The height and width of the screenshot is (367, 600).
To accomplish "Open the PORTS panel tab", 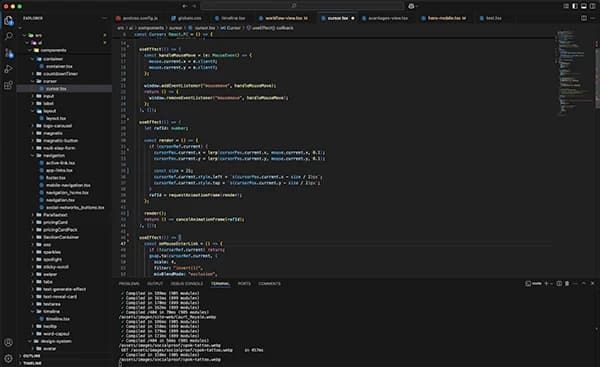I will (244, 284).
